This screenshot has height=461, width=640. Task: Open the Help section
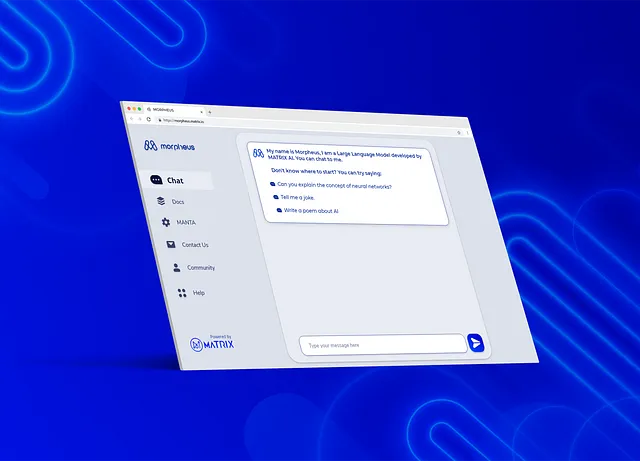(191, 293)
